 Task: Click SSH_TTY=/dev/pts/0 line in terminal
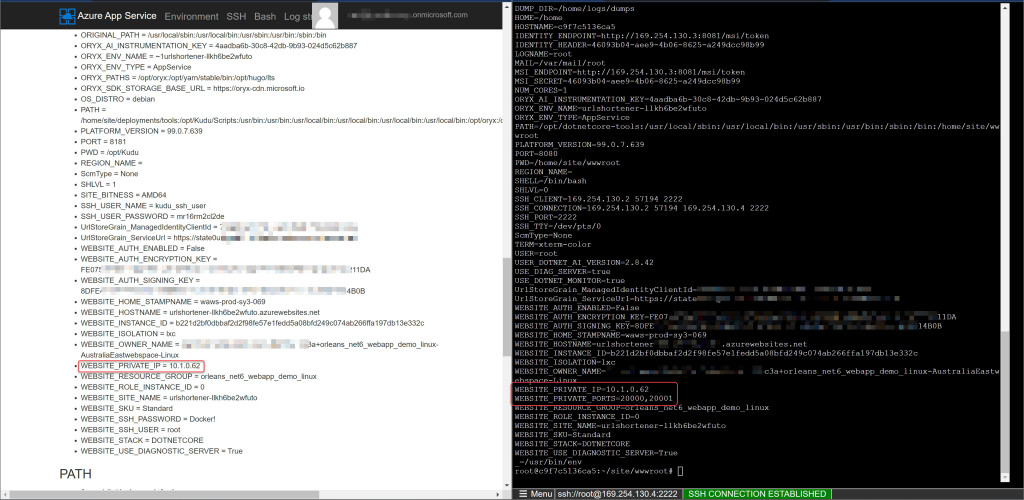pos(558,226)
